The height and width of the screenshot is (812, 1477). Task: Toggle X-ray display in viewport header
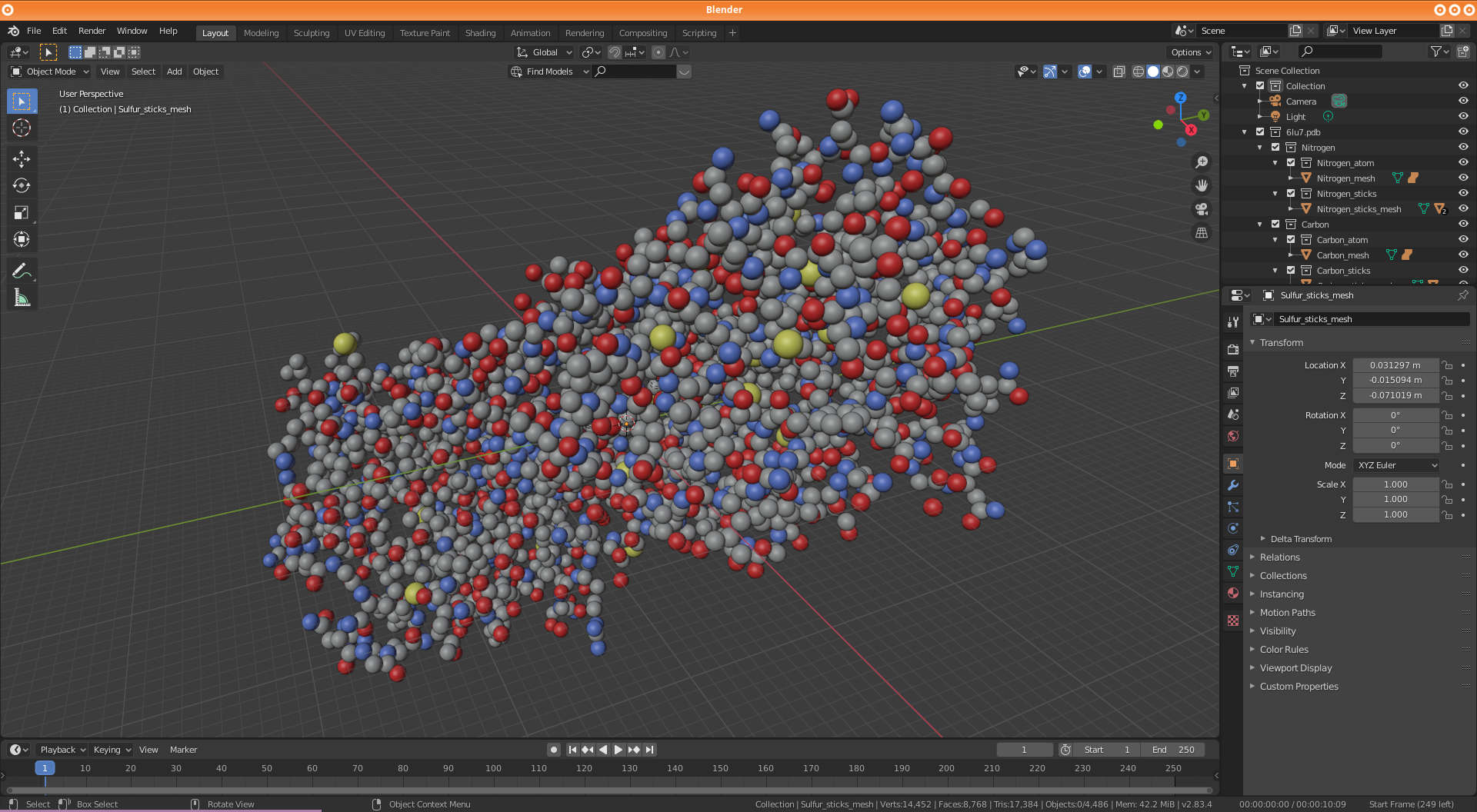click(x=1119, y=72)
